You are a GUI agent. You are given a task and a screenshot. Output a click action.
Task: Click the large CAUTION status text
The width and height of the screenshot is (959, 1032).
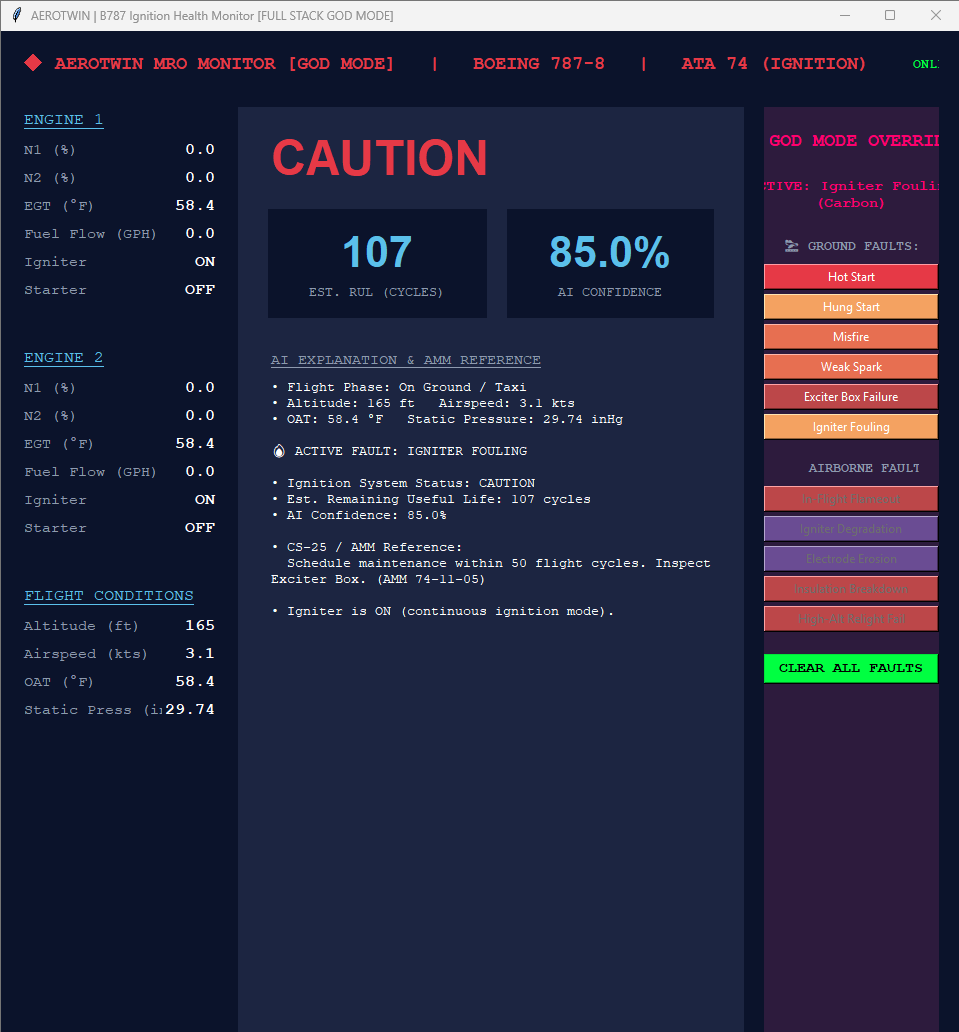(380, 159)
